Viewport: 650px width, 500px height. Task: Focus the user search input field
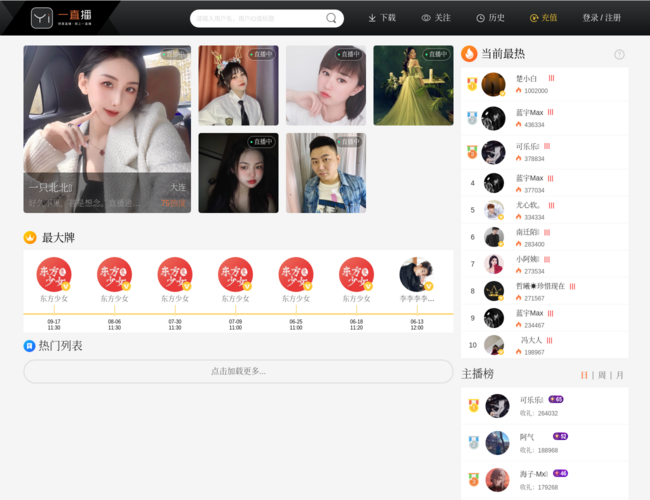coord(258,18)
